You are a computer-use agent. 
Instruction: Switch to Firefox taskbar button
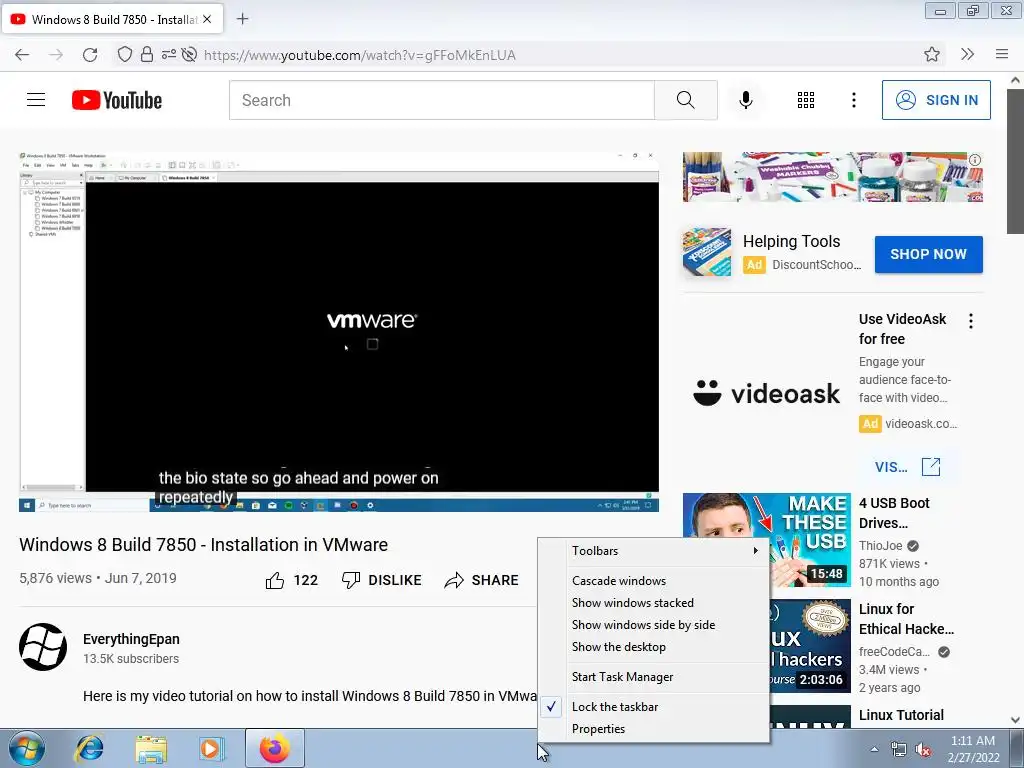[x=275, y=748]
